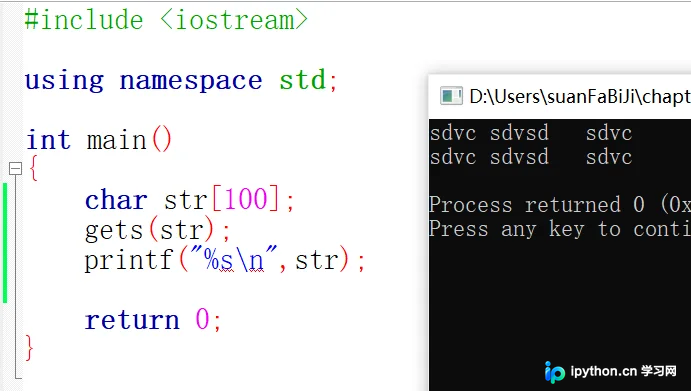This screenshot has height=391, width=691.
Task: Click the closing brace of main
Action: tap(30, 348)
